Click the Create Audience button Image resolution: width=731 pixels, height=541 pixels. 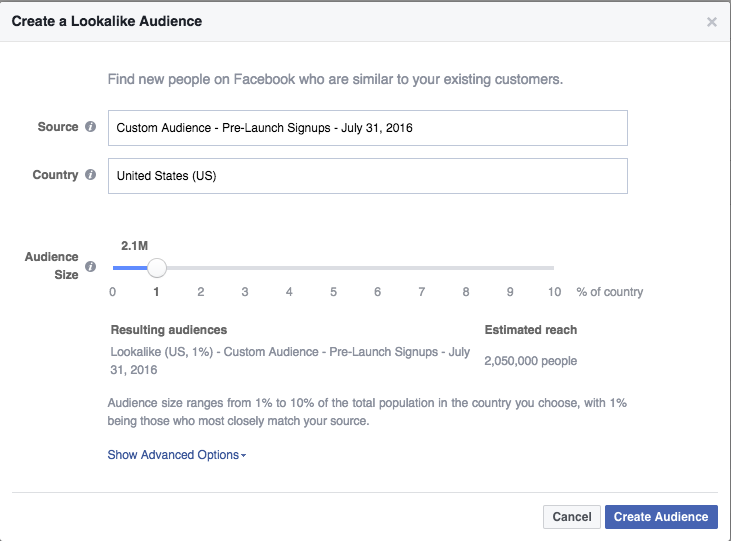tap(660, 517)
